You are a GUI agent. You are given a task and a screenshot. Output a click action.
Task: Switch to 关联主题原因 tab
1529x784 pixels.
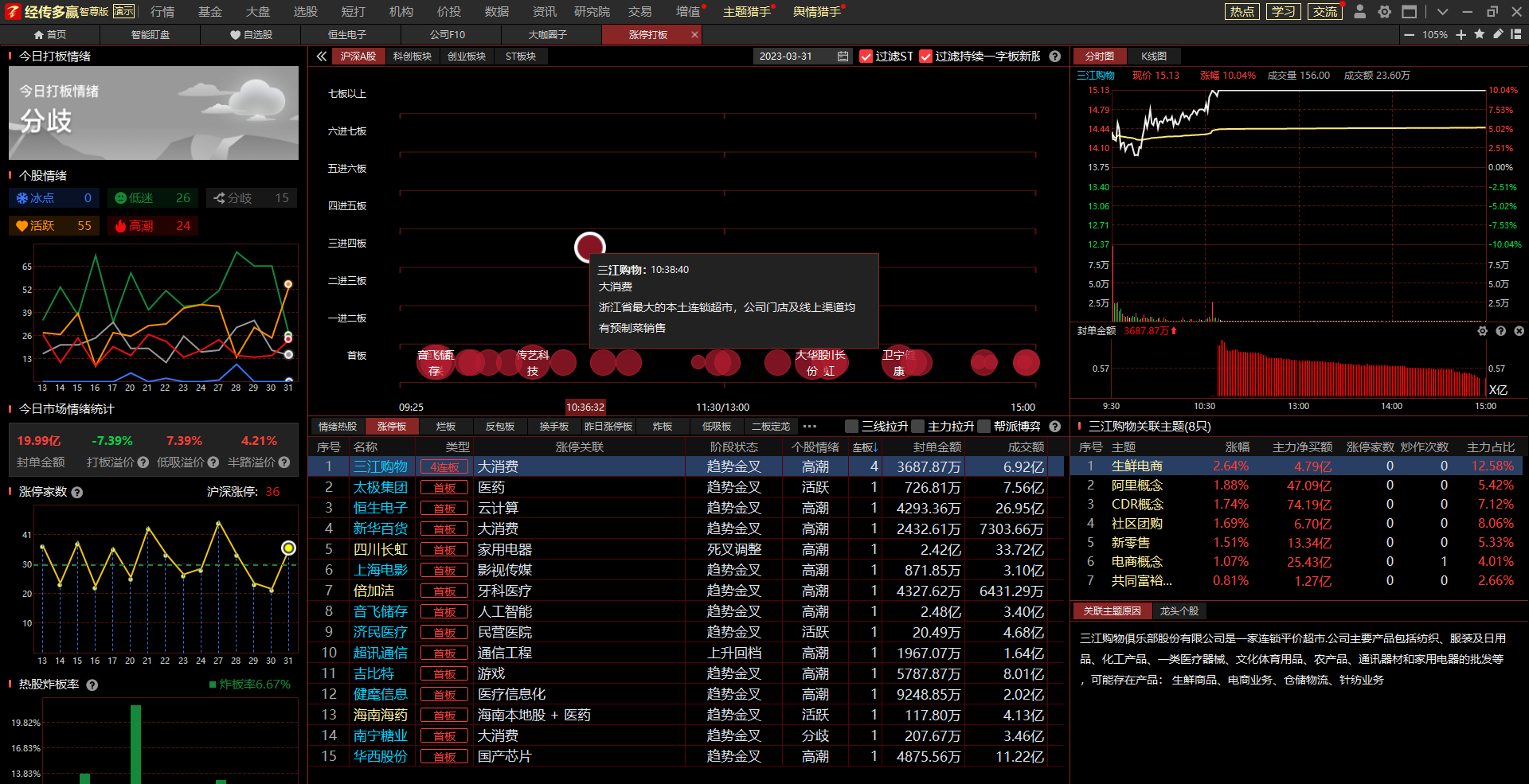1112,610
